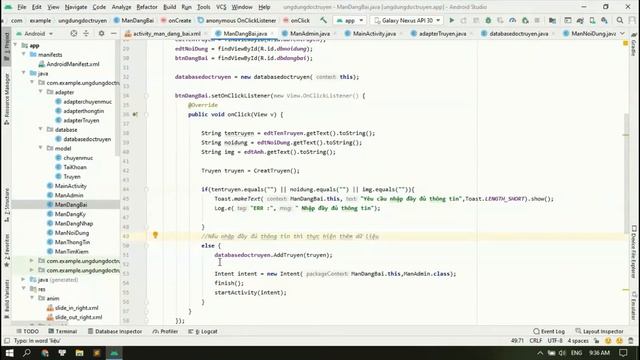Open the Windows notification center icon

pyautogui.click(x=623, y=353)
